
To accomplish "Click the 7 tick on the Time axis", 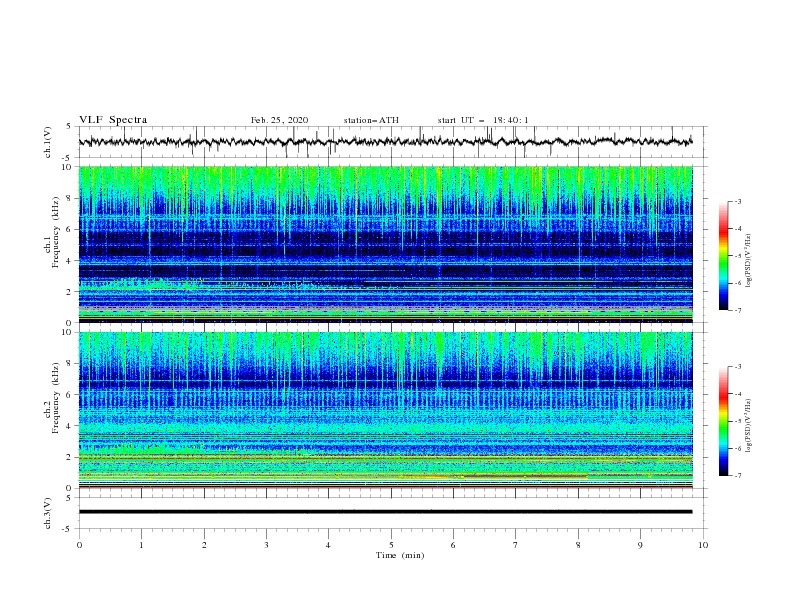I will pos(516,545).
